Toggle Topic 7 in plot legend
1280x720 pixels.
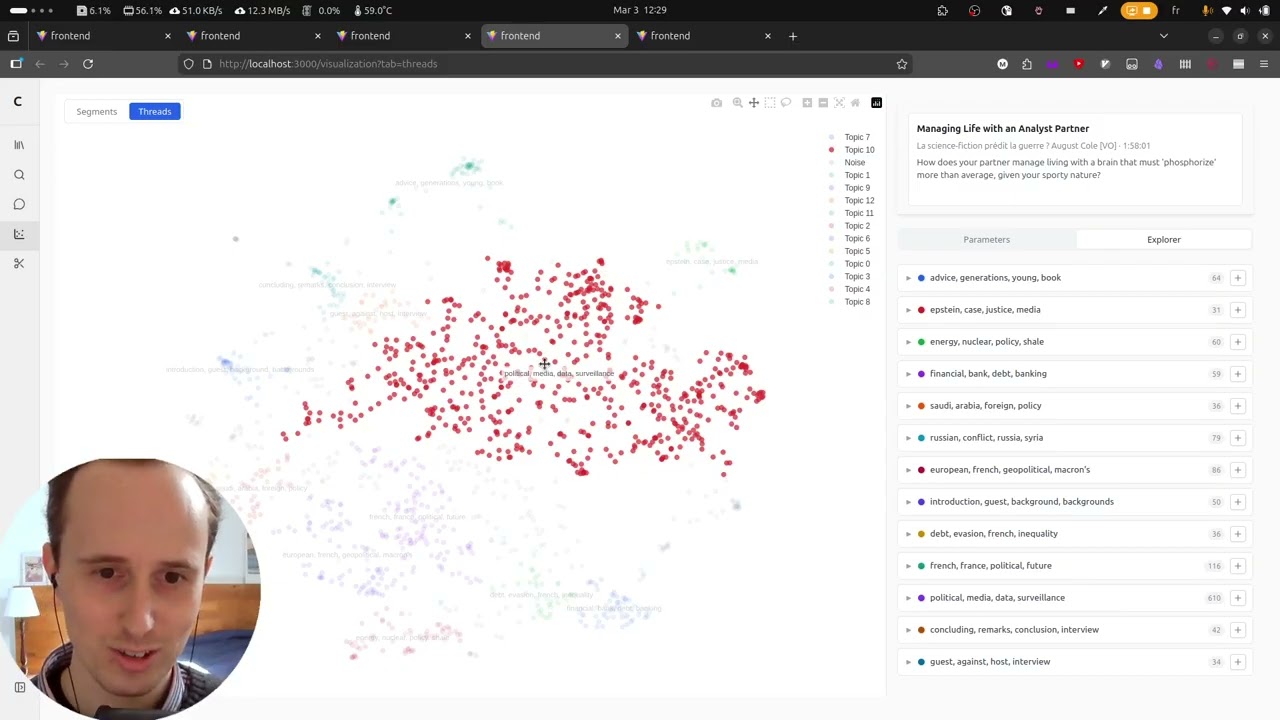click(850, 137)
